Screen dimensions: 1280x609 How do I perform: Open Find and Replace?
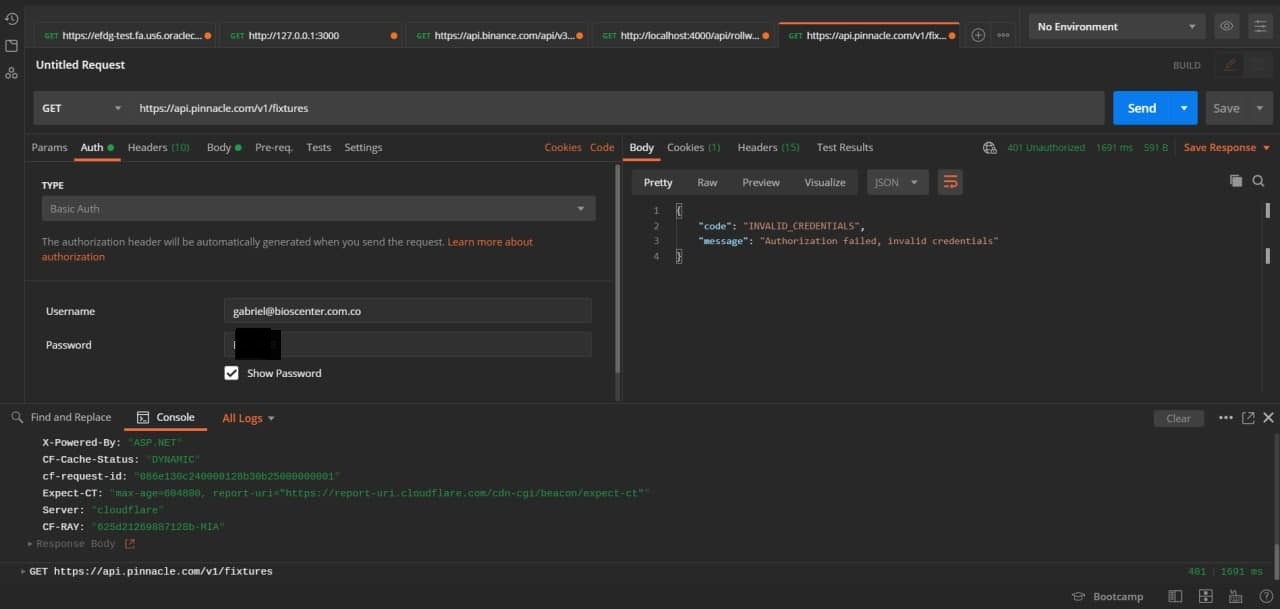[x=62, y=417]
